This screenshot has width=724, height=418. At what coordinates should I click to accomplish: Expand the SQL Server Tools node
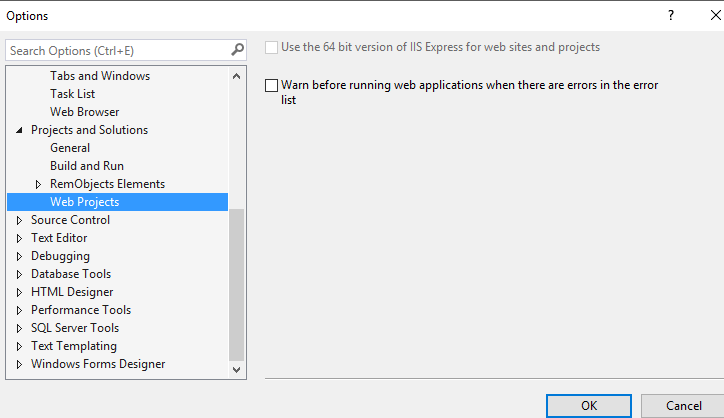tap(19, 328)
